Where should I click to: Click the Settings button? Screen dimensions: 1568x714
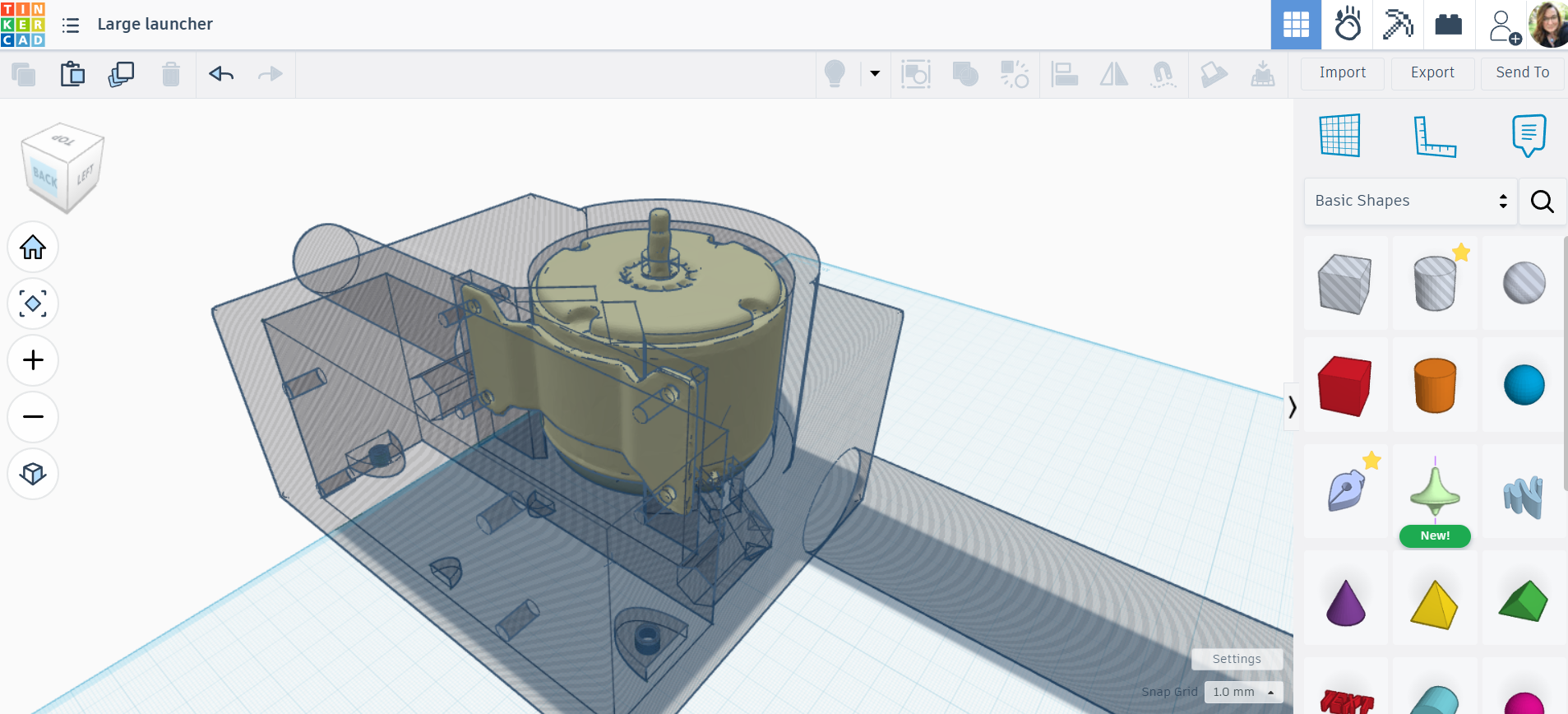pos(1236,659)
